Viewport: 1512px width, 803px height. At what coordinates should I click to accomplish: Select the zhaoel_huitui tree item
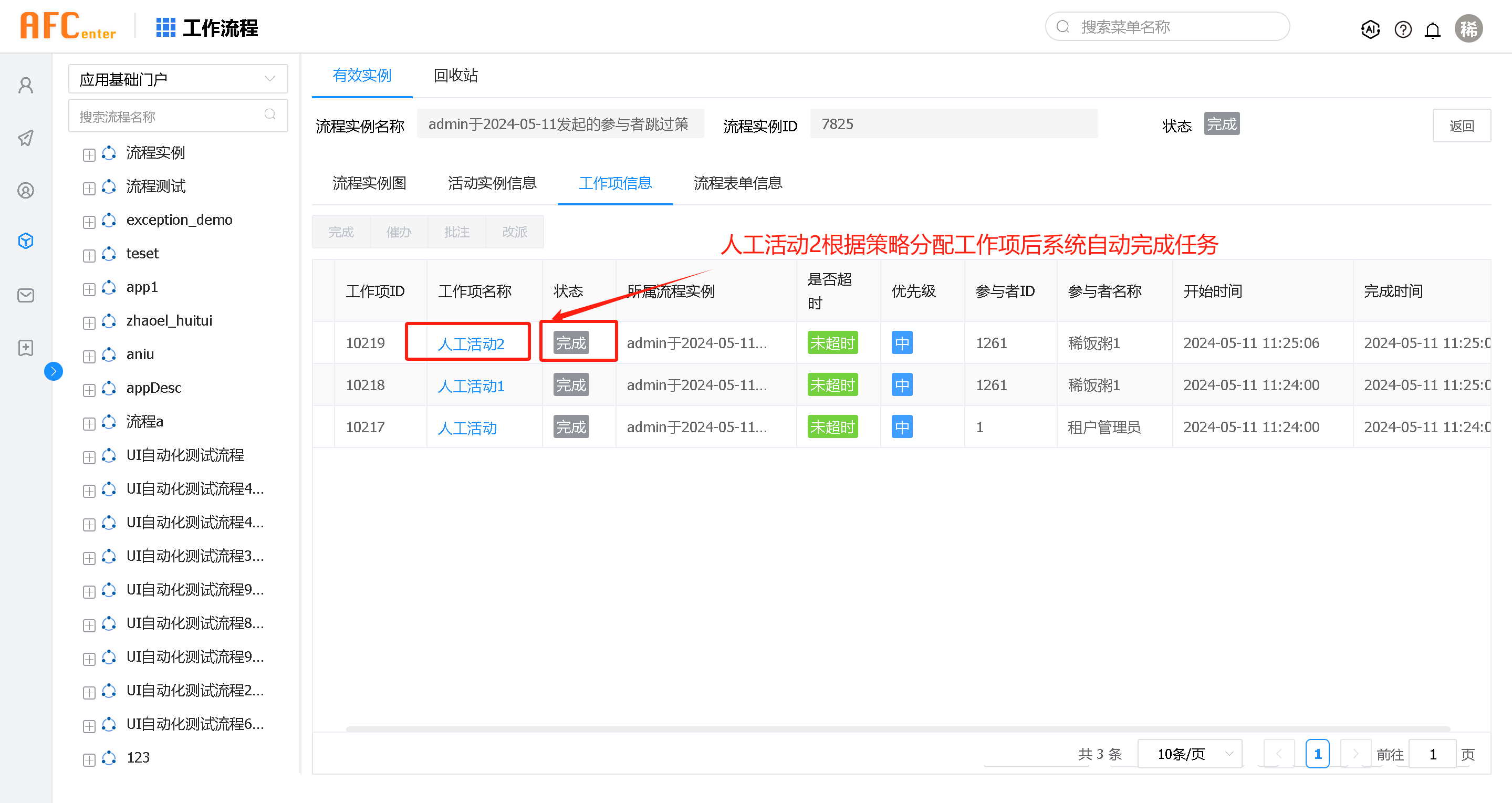point(169,320)
